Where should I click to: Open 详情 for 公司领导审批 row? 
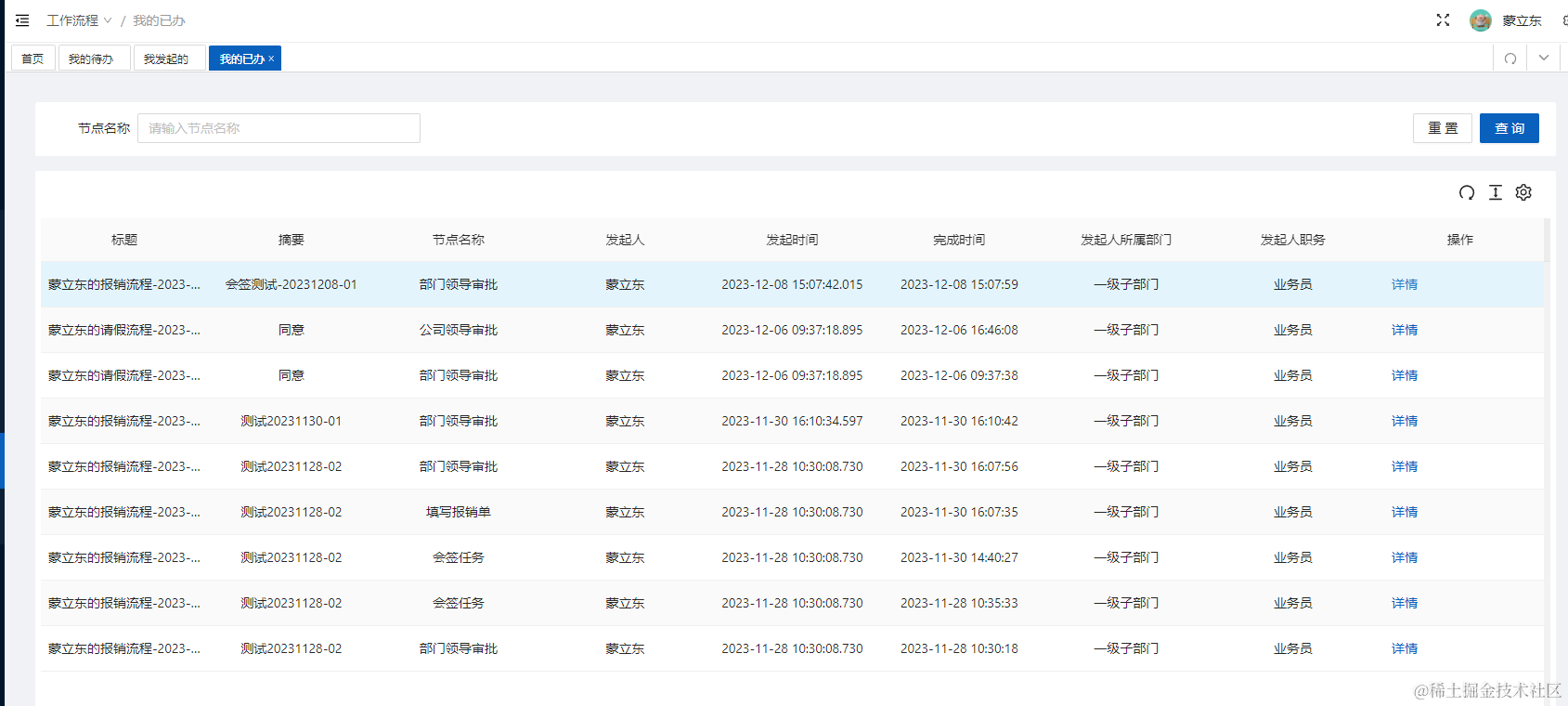click(1405, 330)
